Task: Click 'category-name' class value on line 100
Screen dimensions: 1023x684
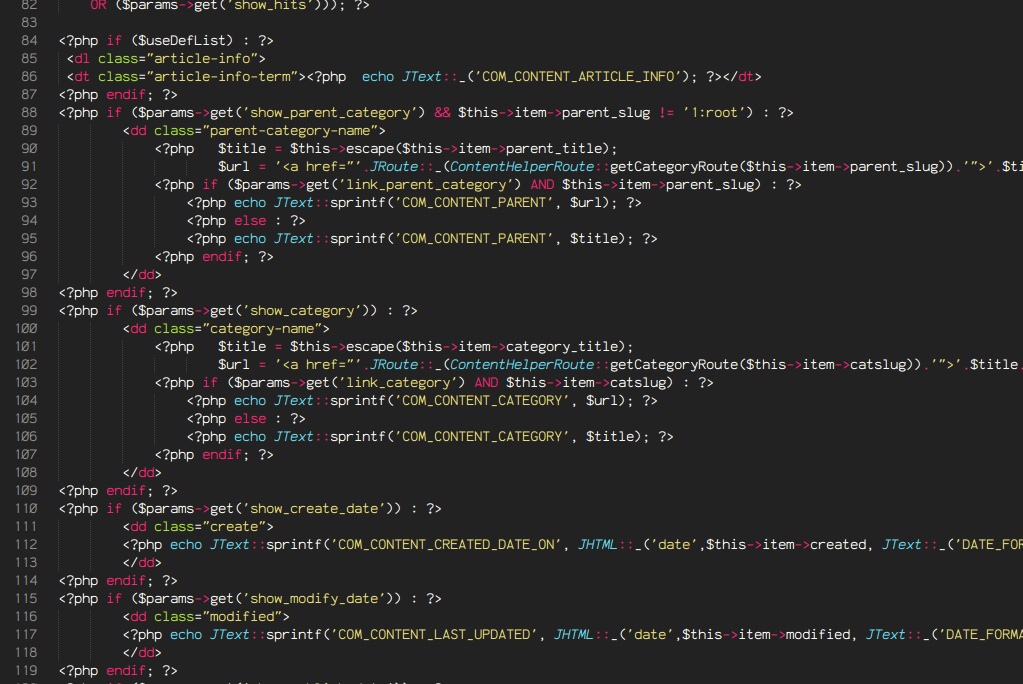Action: [x=262, y=328]
